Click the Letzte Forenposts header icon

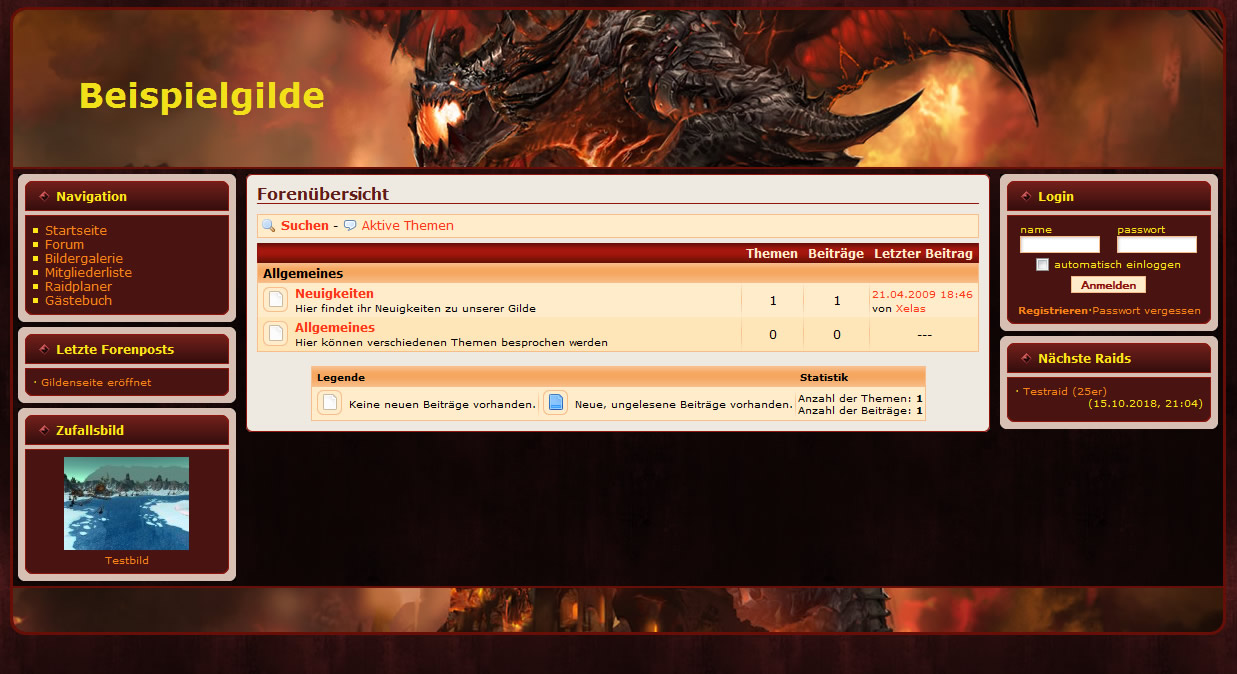tap(44, 349)
